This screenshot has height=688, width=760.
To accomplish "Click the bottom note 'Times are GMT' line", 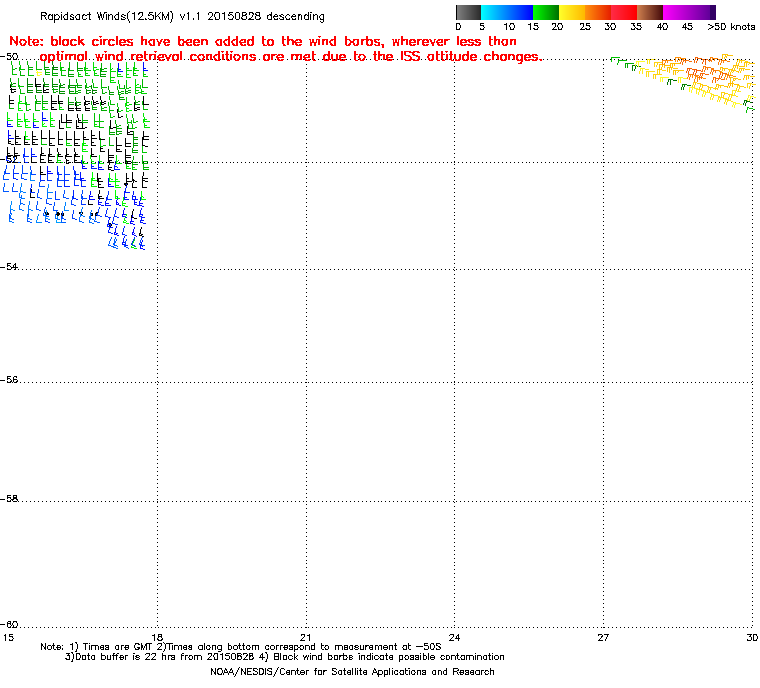I will [241, 647].
